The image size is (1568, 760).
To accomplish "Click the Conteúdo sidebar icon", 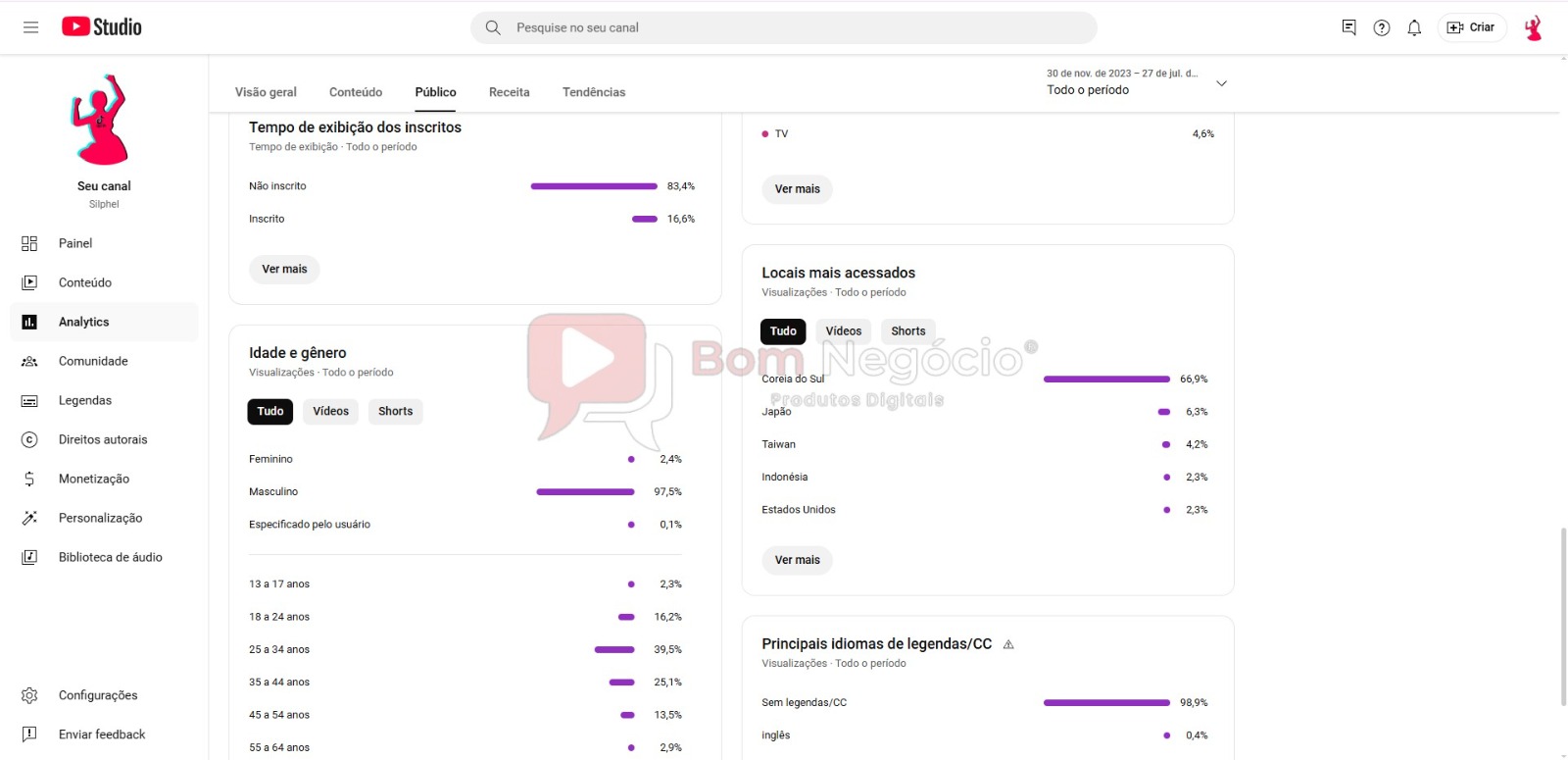I will 29,282.
